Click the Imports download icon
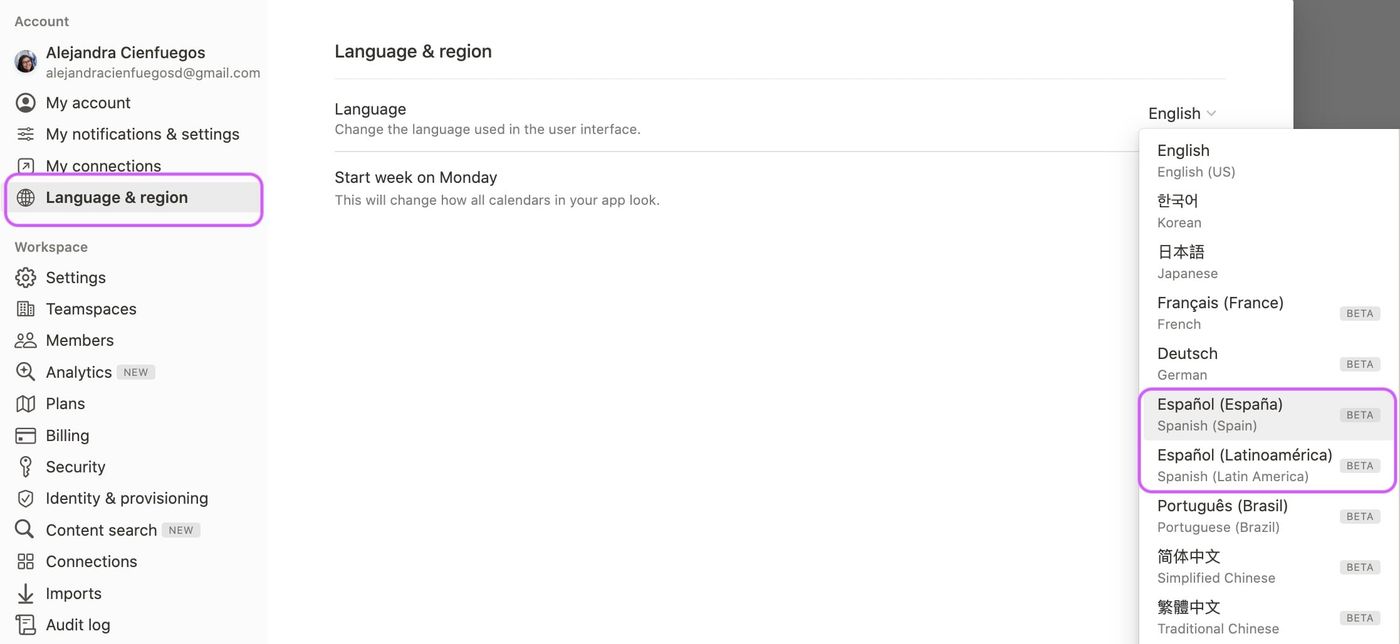Viewport: 1400px width, 644px height. tap(26, 593)
